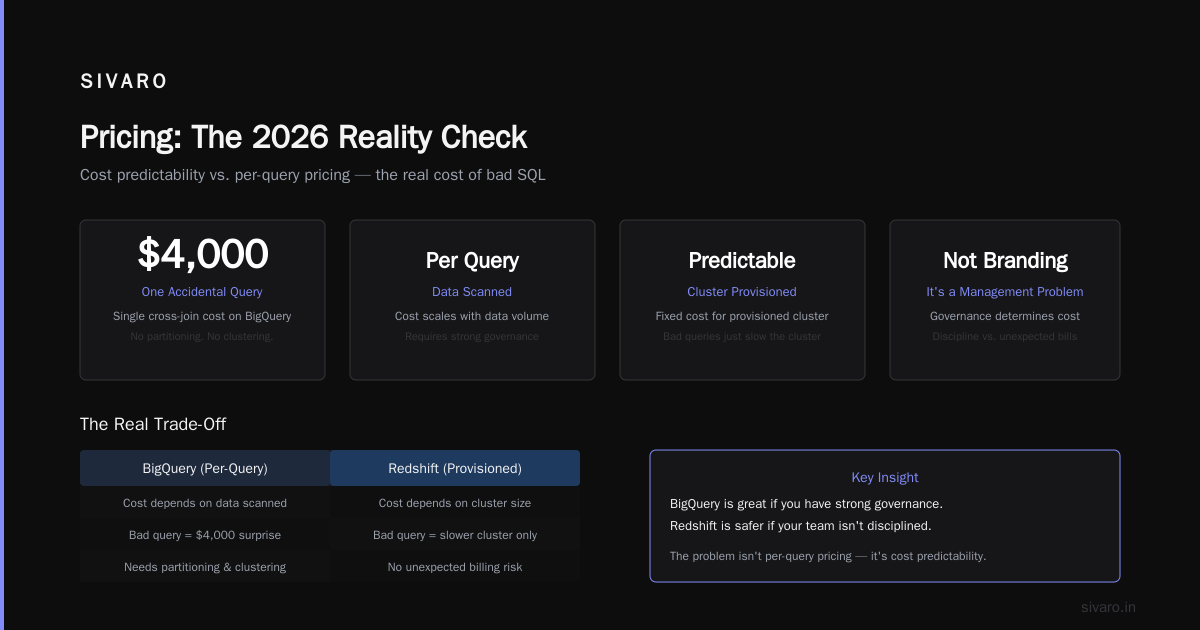Image resolution: width=1200 pixels, height=630 pixels.
Task: Click "Cost depends on data scanned" cell
Action: pyautogui.click(x=205, y=503)
